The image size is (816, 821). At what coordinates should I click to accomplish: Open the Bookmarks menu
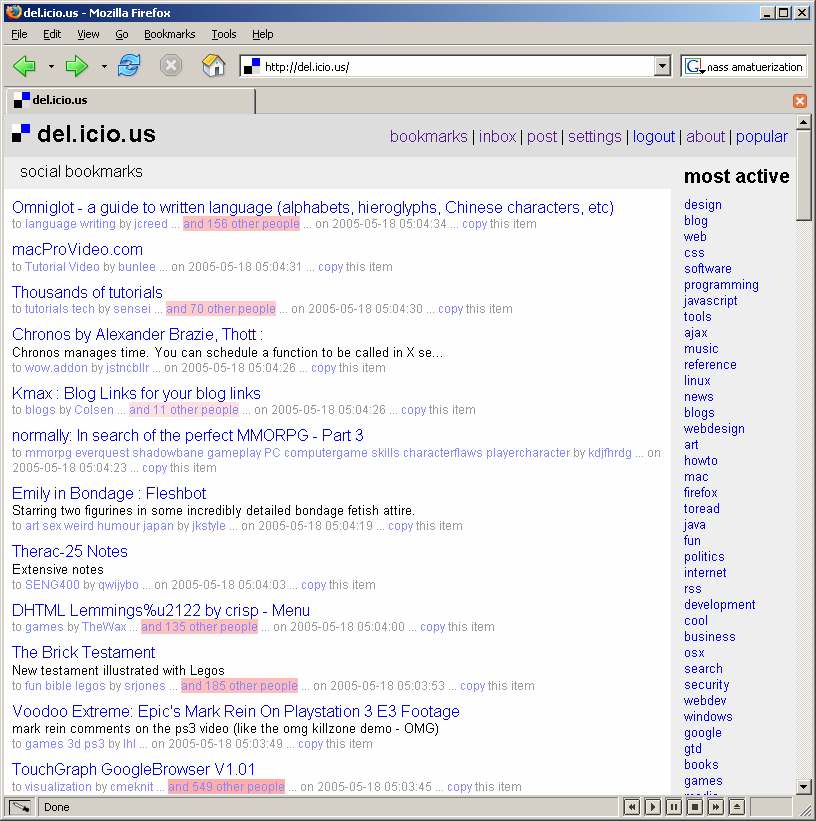[170, 35]
